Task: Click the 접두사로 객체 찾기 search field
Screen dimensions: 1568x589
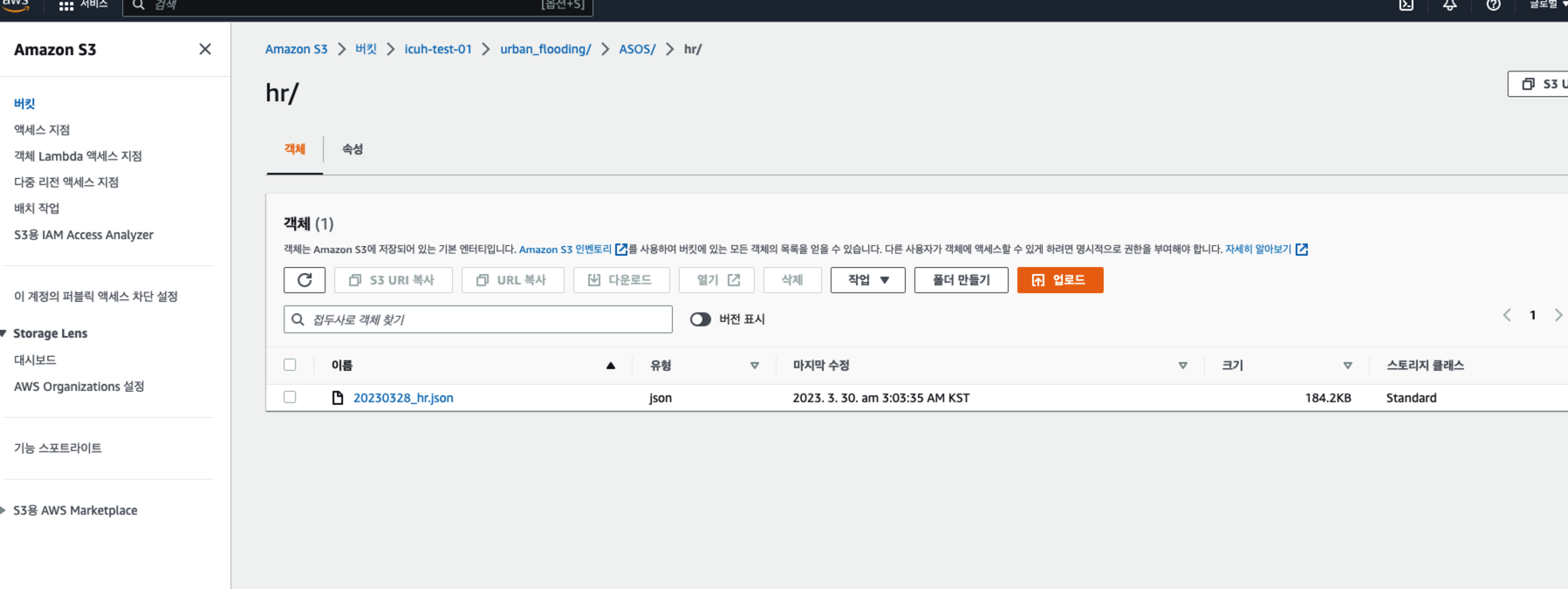Action: pos(478,319)
